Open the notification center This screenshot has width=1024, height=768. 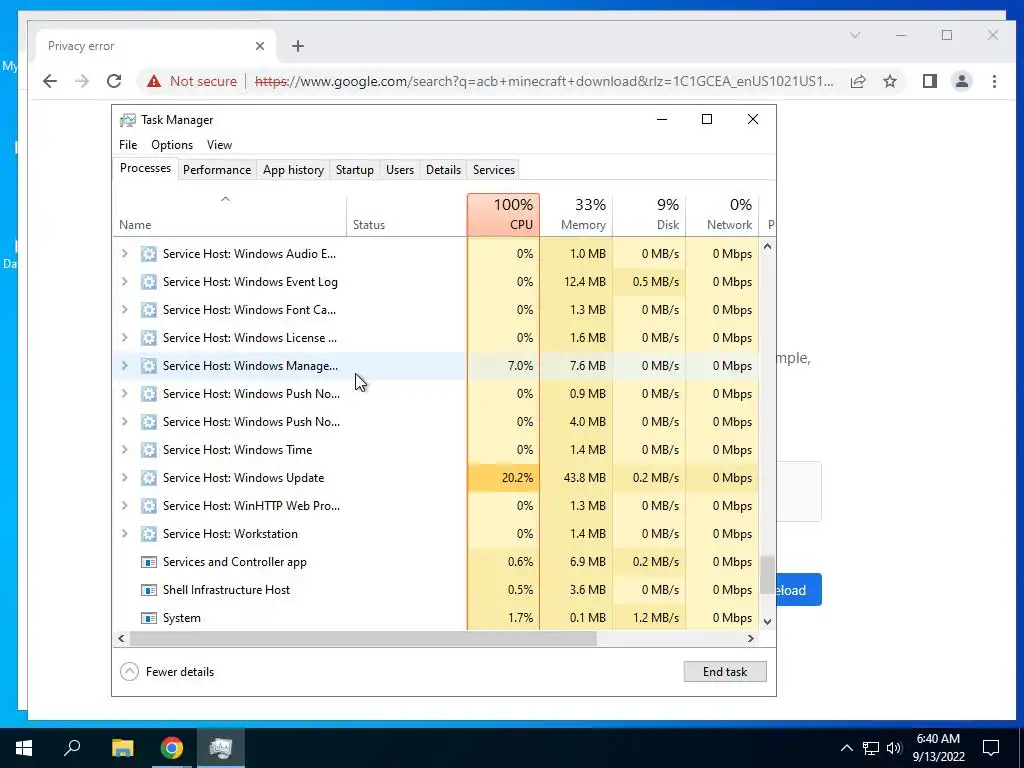click(x=991, y=748)
